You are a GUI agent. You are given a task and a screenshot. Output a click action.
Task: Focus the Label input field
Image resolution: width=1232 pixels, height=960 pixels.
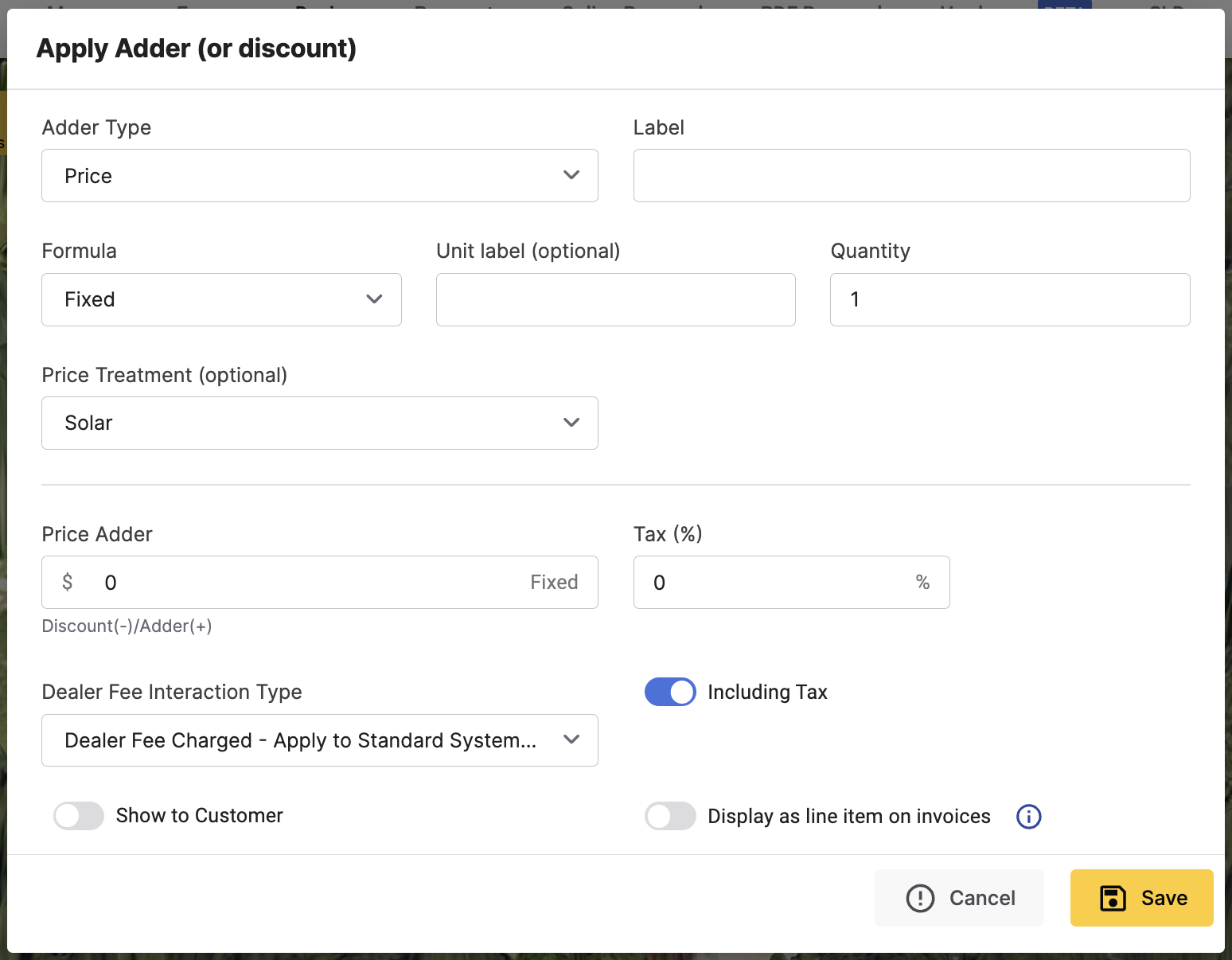[912, 176]
